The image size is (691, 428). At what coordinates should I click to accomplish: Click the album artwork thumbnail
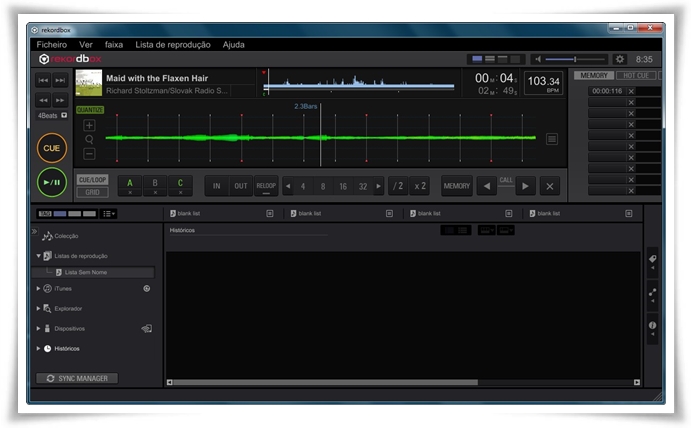point(89,82)
